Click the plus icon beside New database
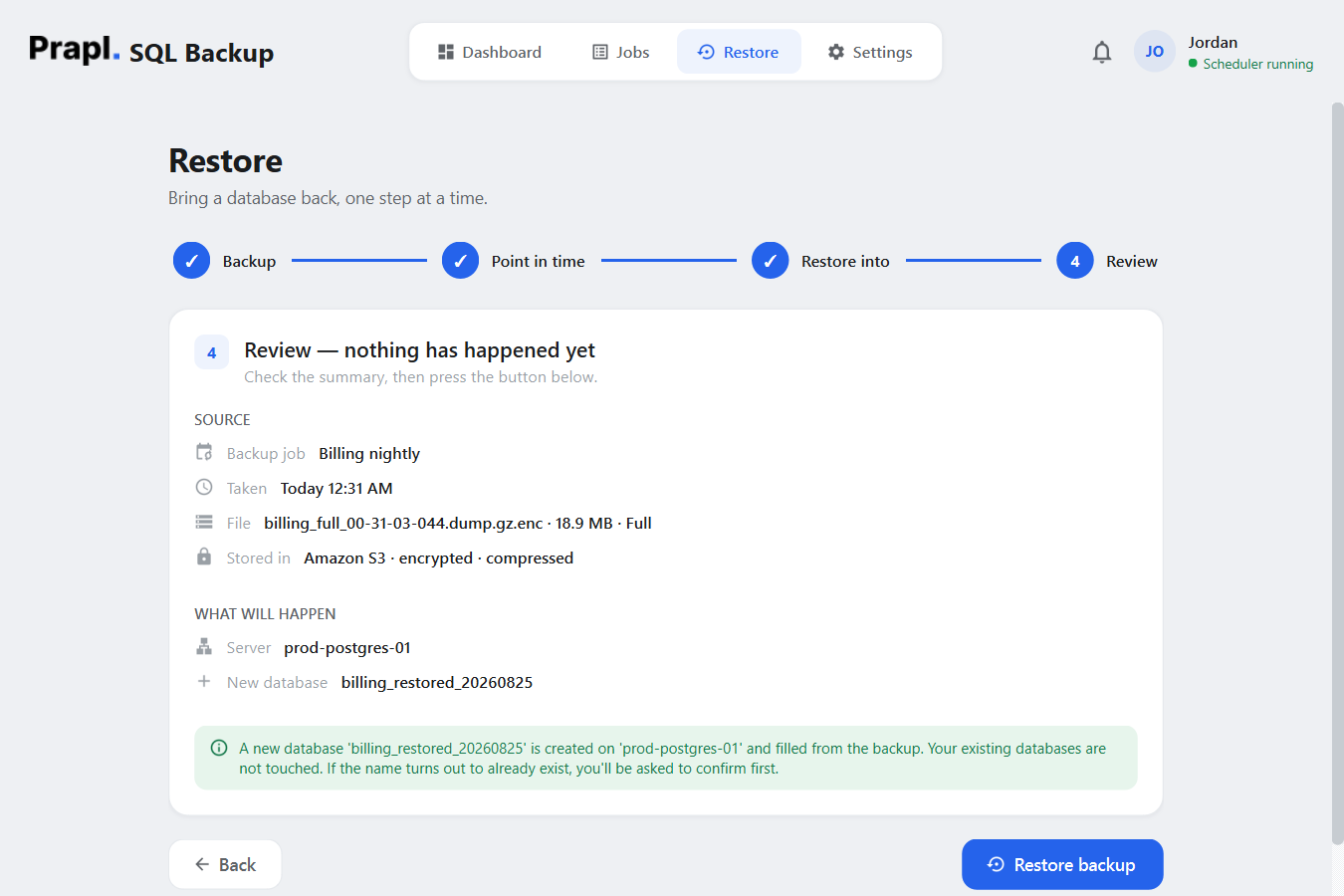 click(204, 682)
